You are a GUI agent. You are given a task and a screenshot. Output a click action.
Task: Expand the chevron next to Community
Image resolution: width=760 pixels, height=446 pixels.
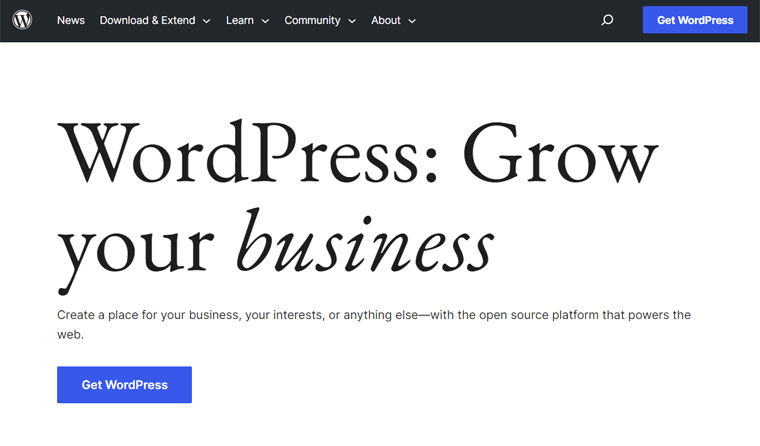(x=351, y=21)
